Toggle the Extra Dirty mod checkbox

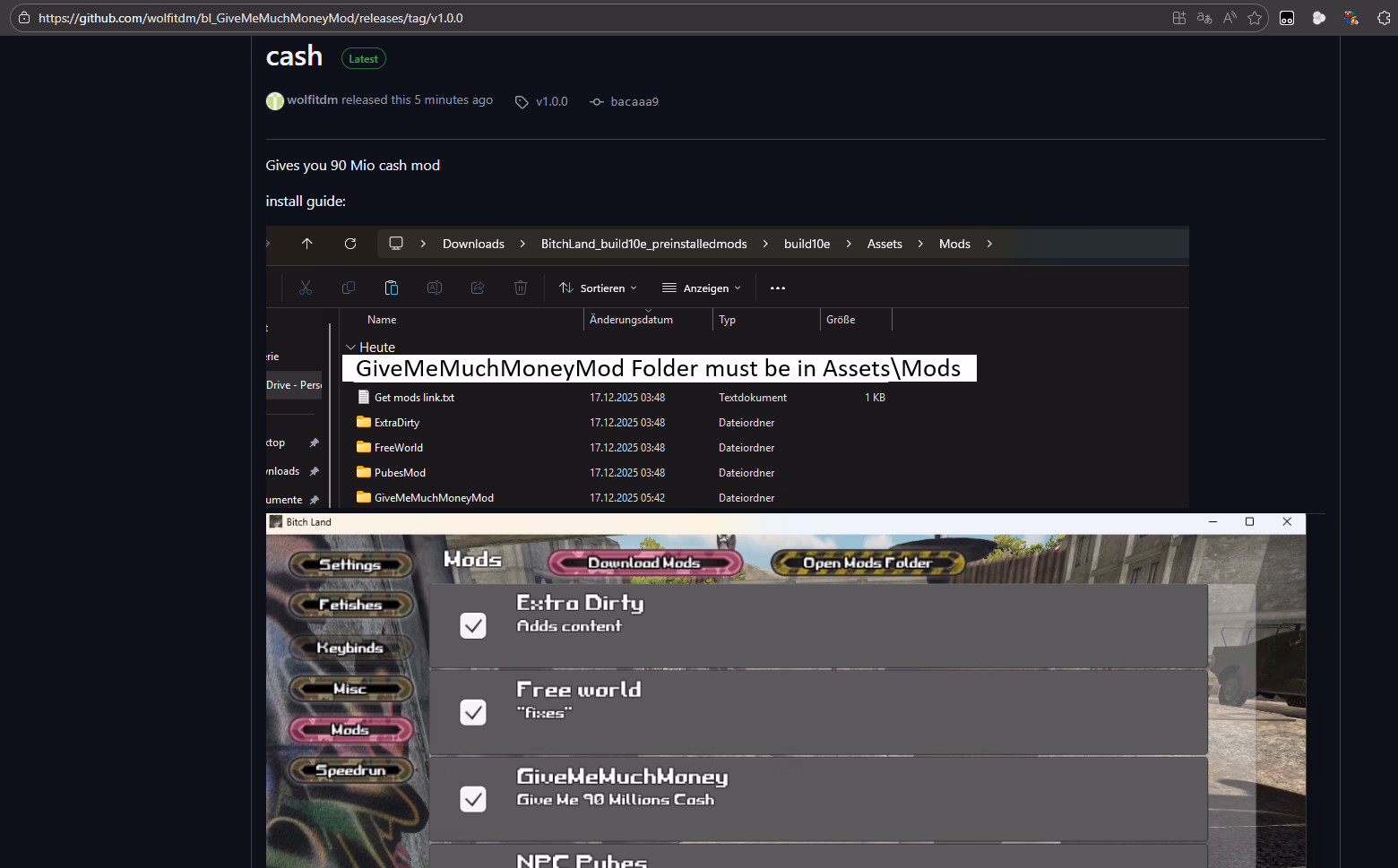[473, 625]
